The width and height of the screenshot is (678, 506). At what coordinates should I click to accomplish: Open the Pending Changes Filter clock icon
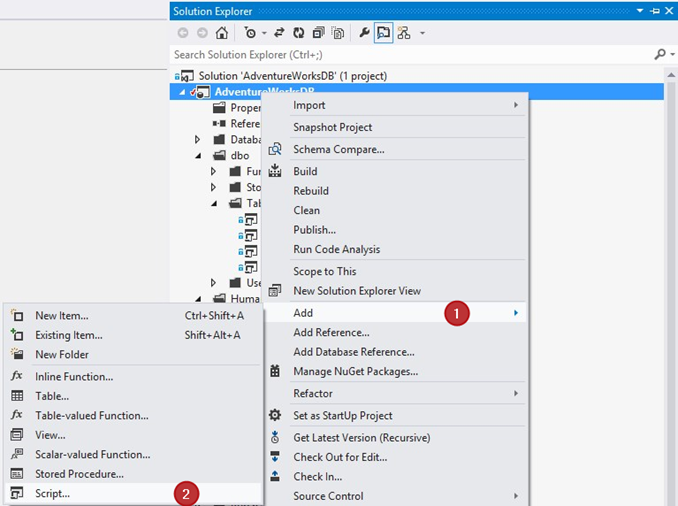coord(250,33)
